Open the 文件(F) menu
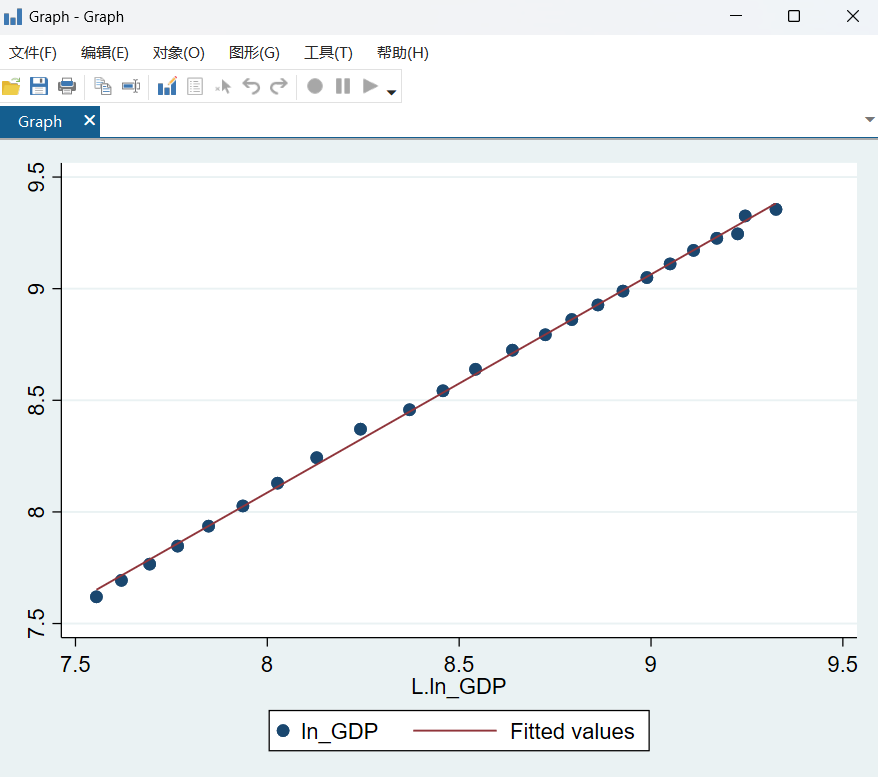This screenshot has width=878, height=777. pos(33,53)
